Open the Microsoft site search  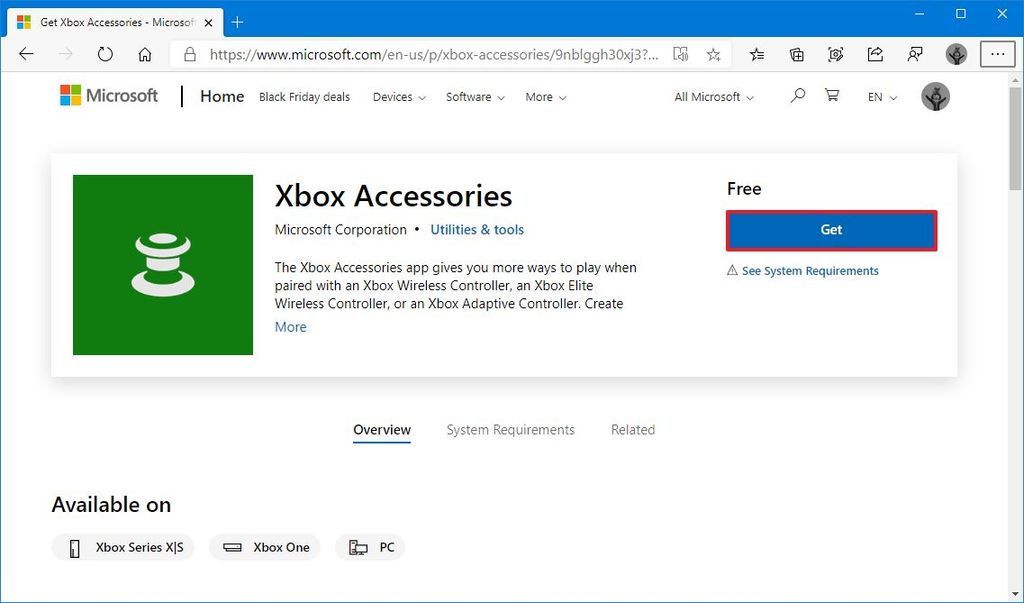tap(798, 96)
